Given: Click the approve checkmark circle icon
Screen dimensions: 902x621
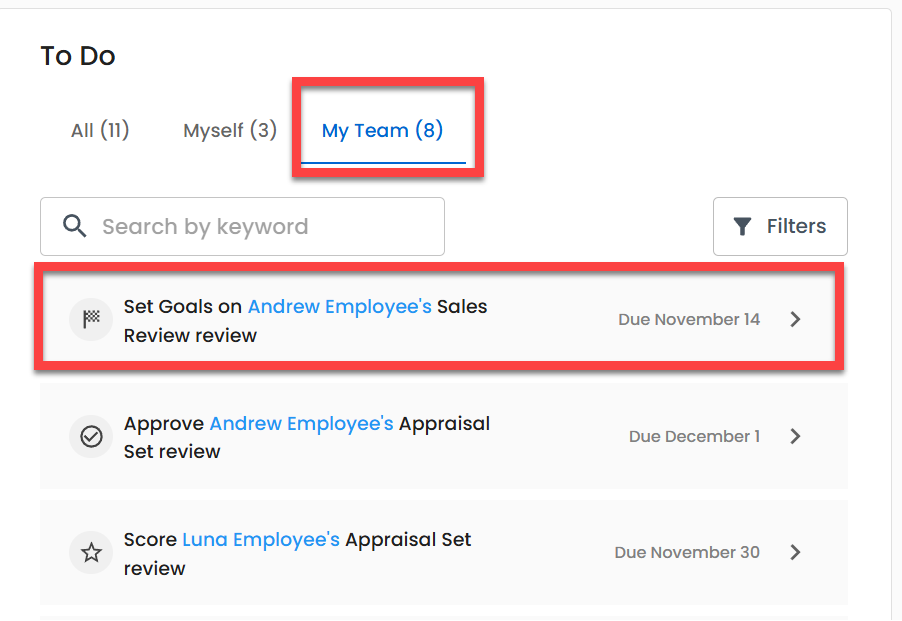Looking at the screenshot, I should [x=91, y=436].
